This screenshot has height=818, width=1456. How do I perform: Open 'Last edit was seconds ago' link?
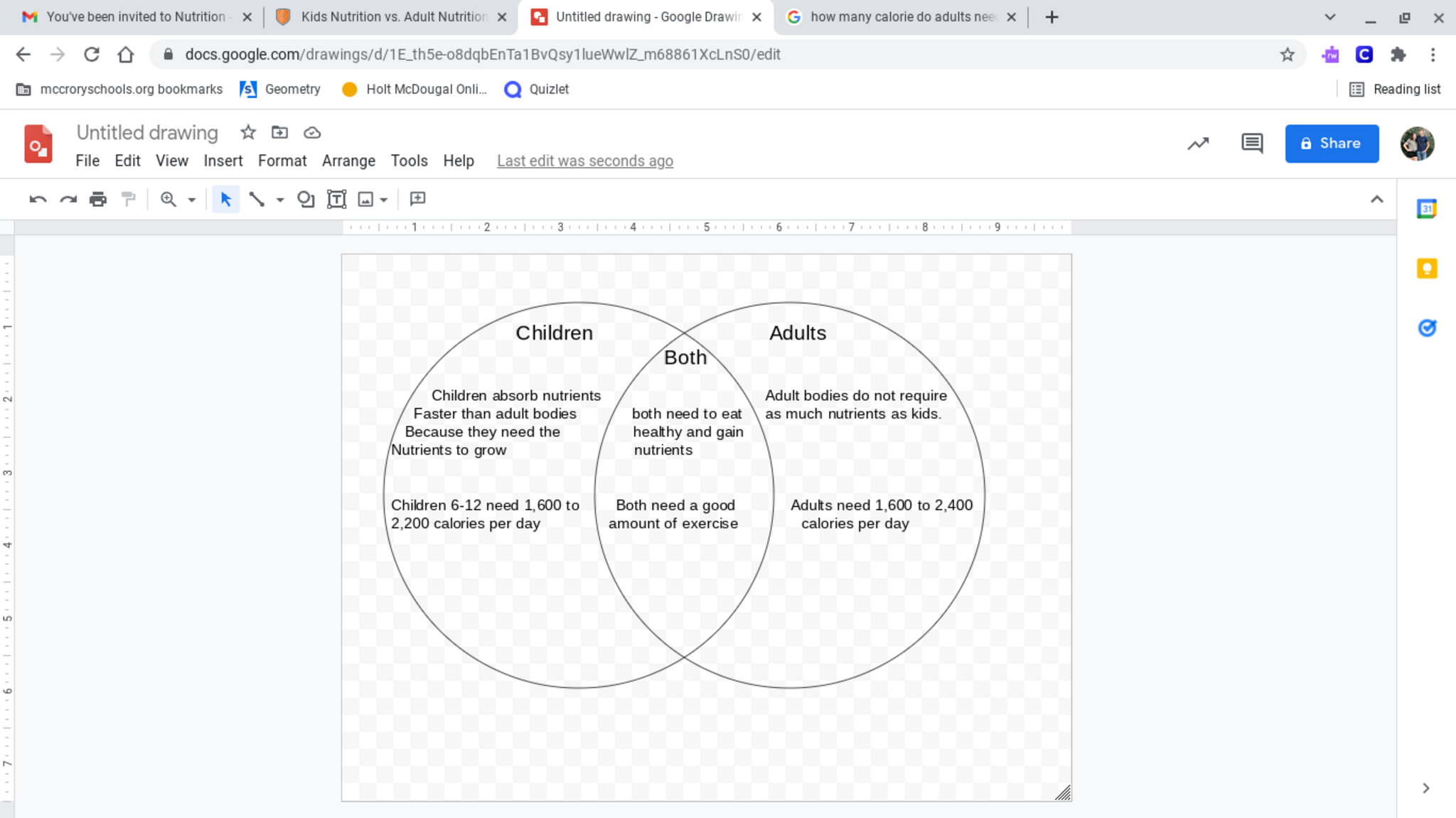pos(584,161)
